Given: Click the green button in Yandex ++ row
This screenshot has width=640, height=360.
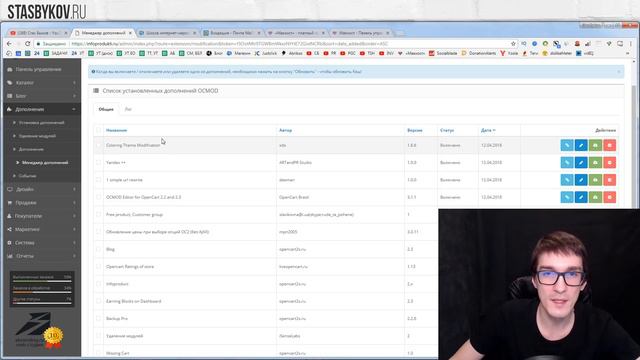Looking at the screenshot, I should [595, 162].
